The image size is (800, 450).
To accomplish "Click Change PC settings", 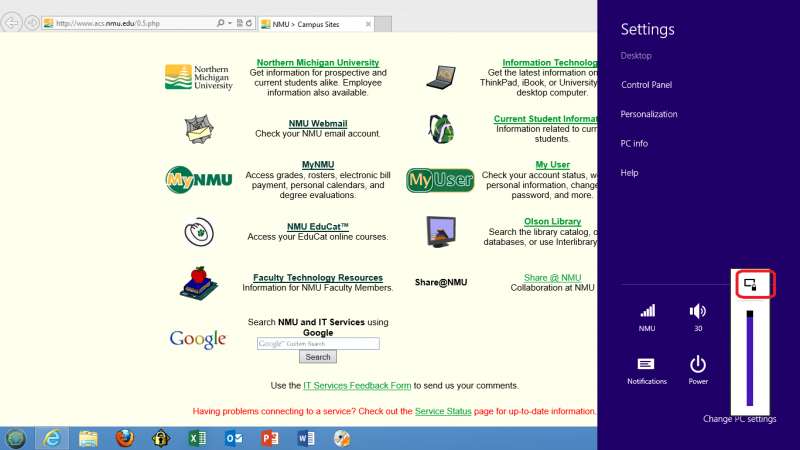I will (x=739, y=419).
